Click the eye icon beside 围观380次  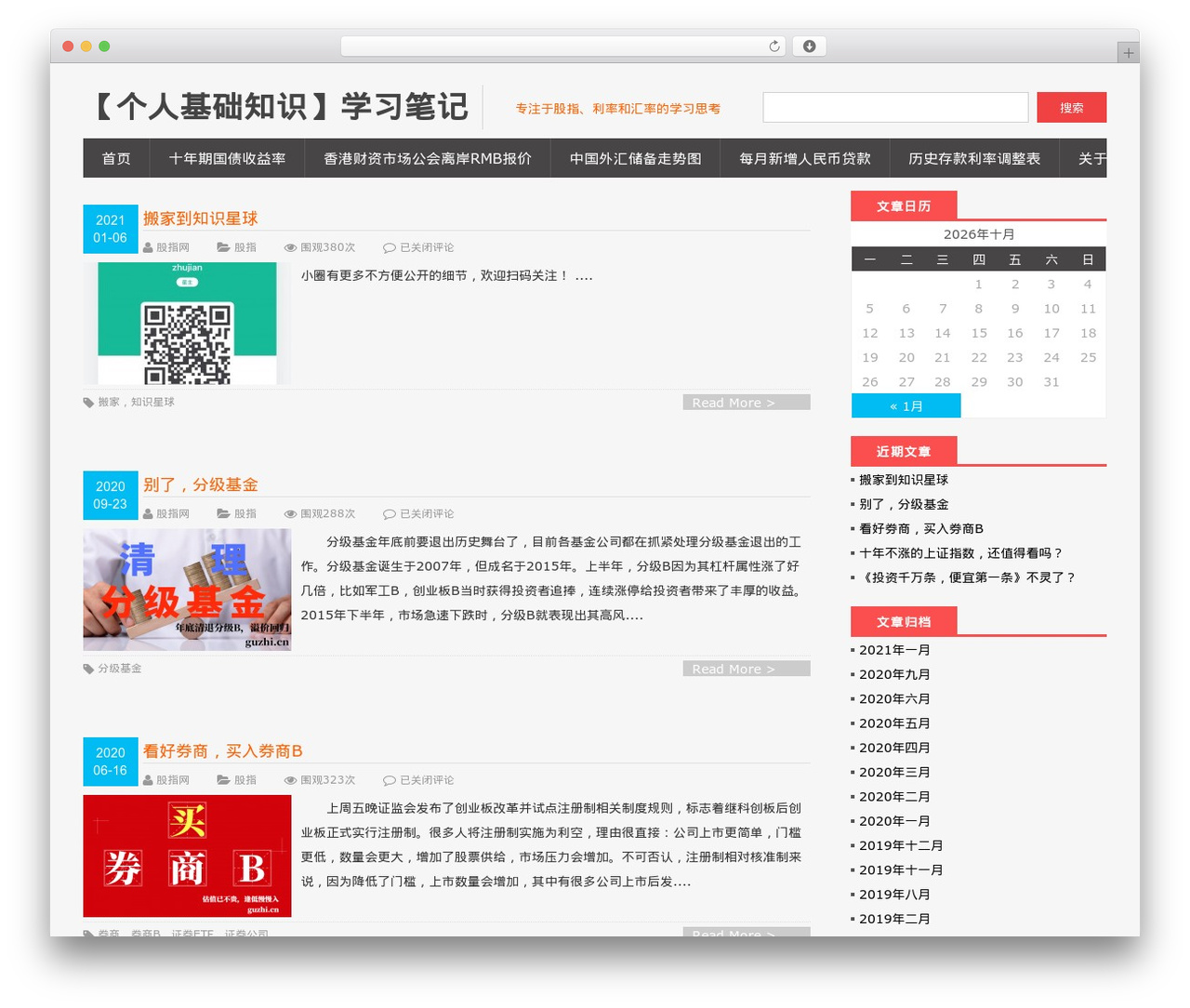(x=291, y=247)
